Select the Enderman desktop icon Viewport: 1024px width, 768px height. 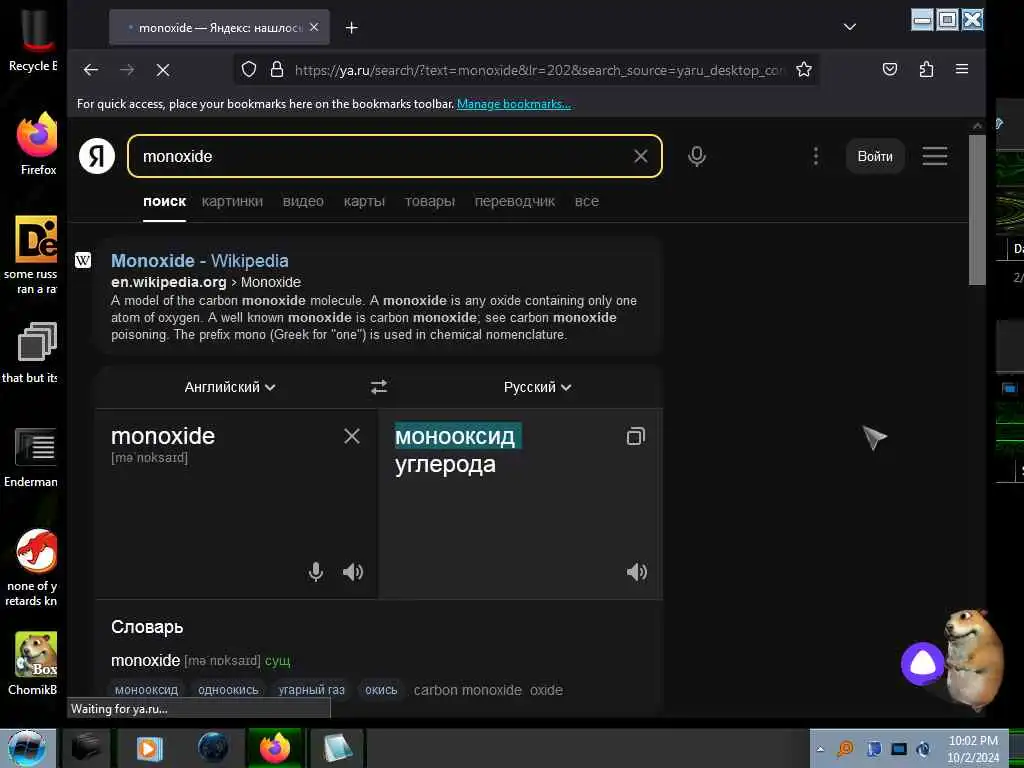(31, 457)
